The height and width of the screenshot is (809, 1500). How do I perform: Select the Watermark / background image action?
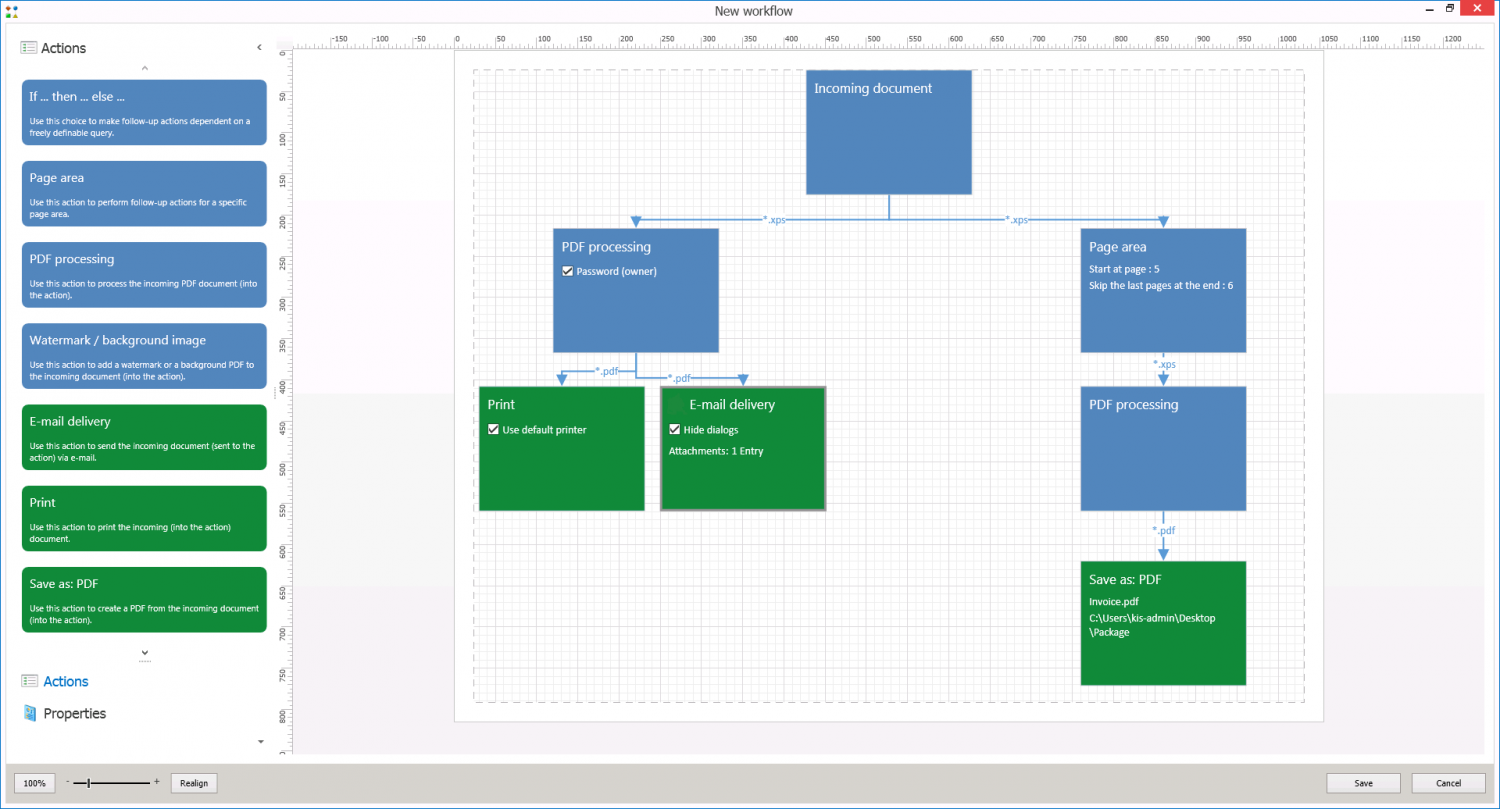(144, 356)
